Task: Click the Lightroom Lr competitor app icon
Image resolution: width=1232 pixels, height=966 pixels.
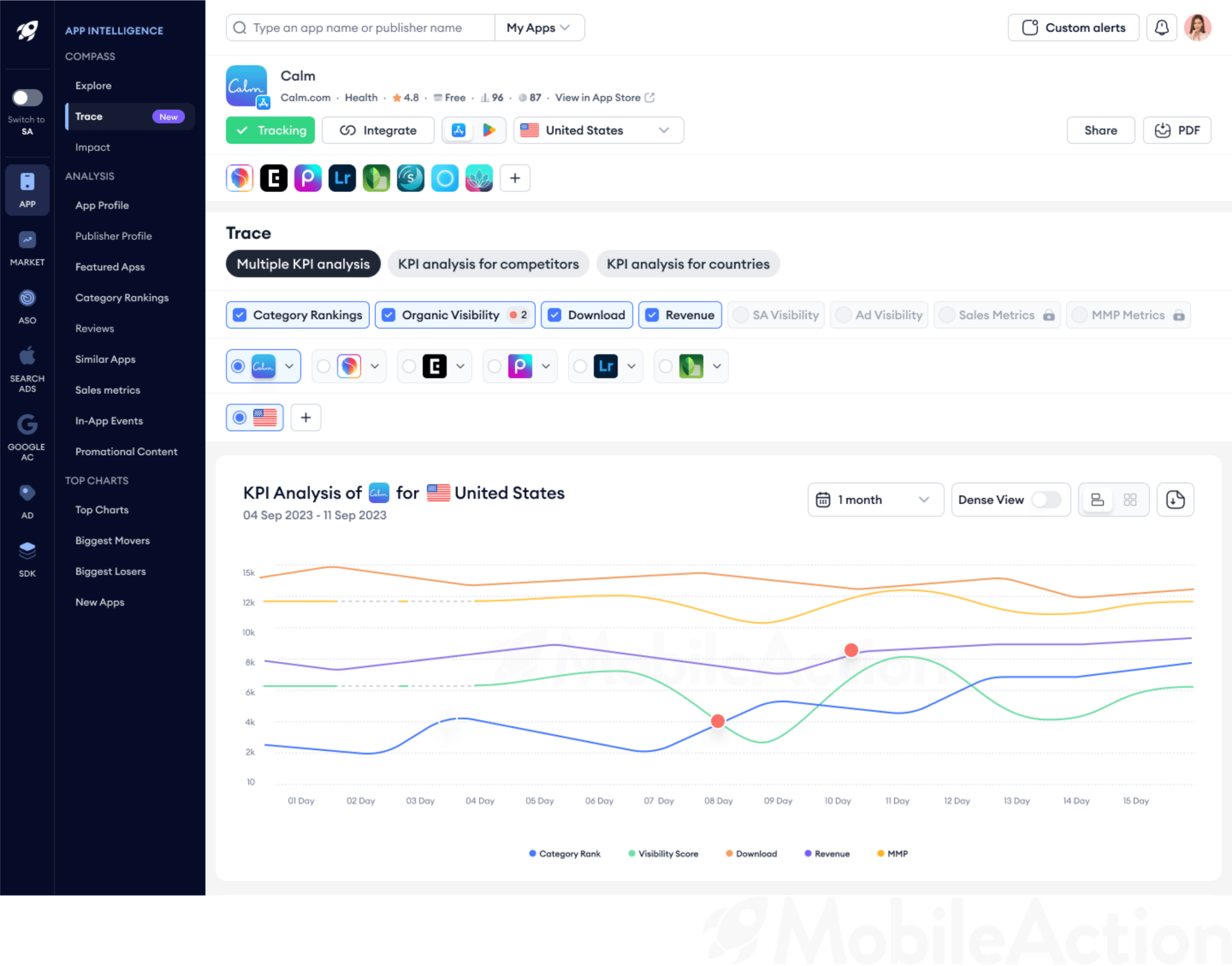Action: 342,178
